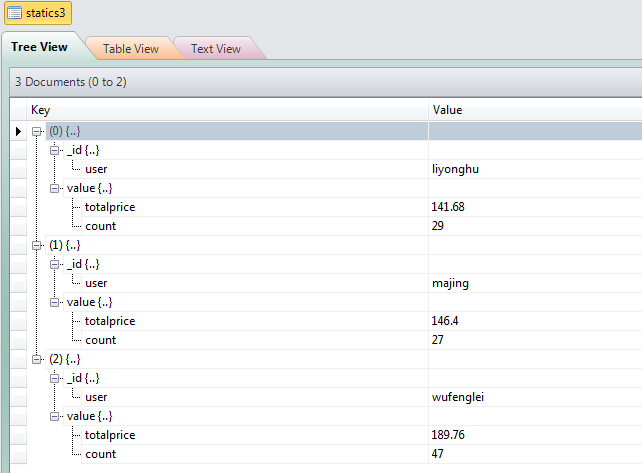Collapse document (0) node
Screen dimensions: 642x473
tap(36, 131)
